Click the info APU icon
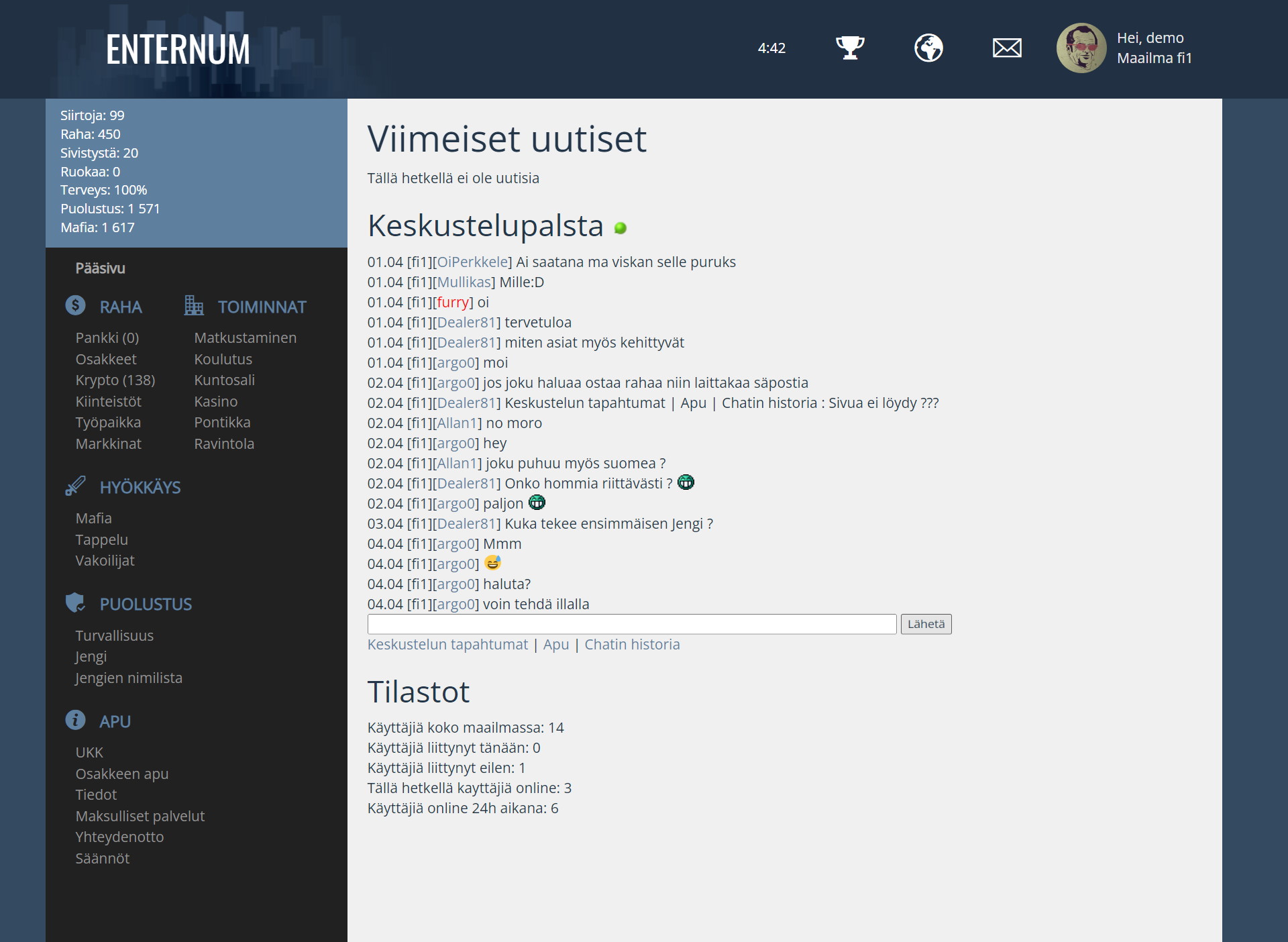This screenshot has height=942, width=1288. (75, 721)
